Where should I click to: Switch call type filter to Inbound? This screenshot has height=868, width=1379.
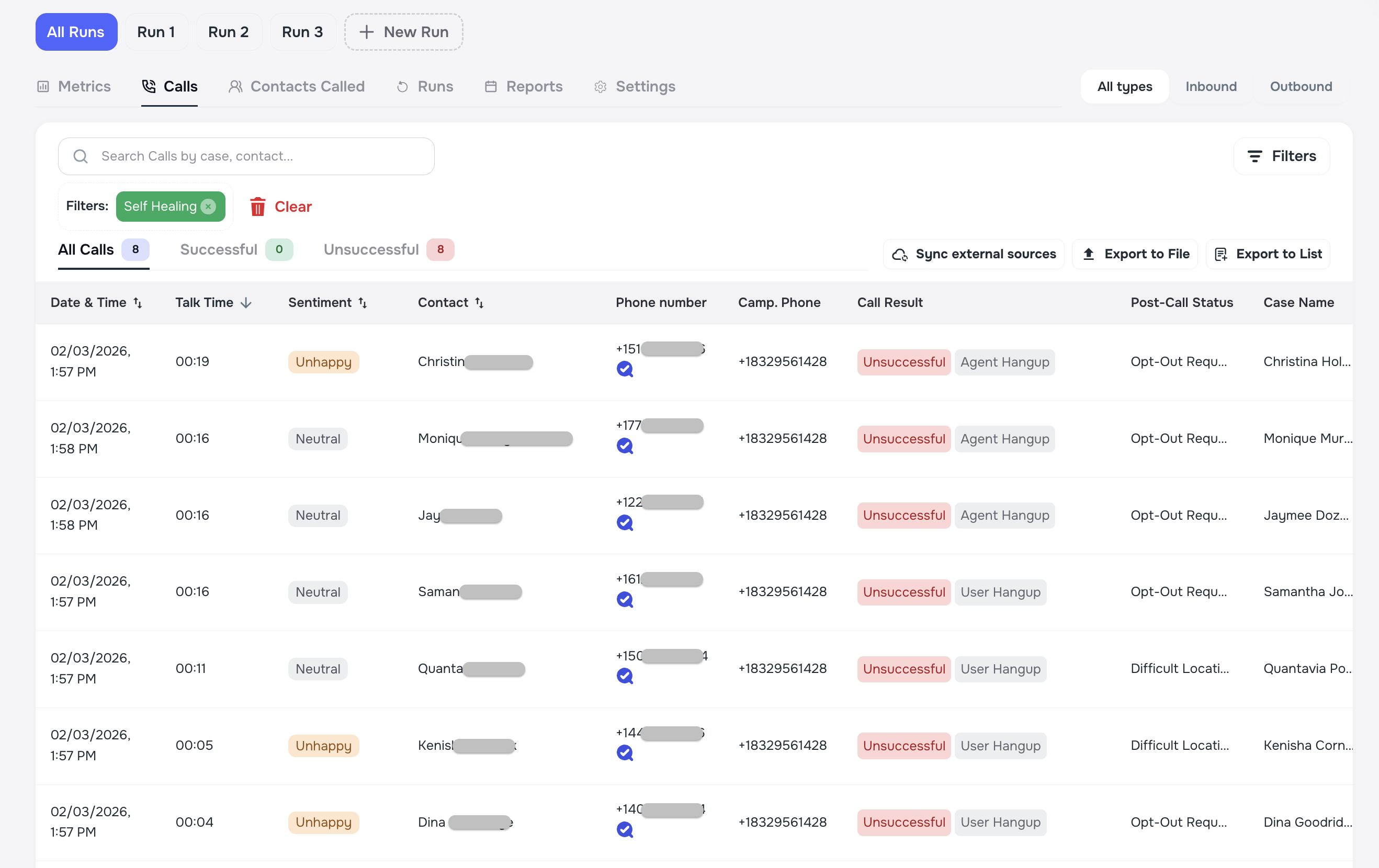point(1211,86)
